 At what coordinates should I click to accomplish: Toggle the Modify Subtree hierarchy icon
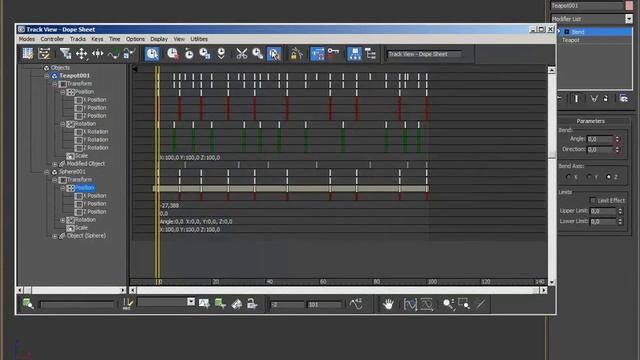[354, 53]
